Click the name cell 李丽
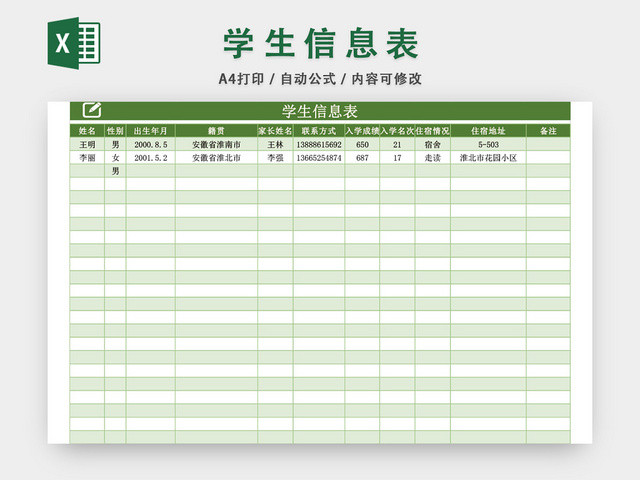640x480 pixels. pos(87,158)
